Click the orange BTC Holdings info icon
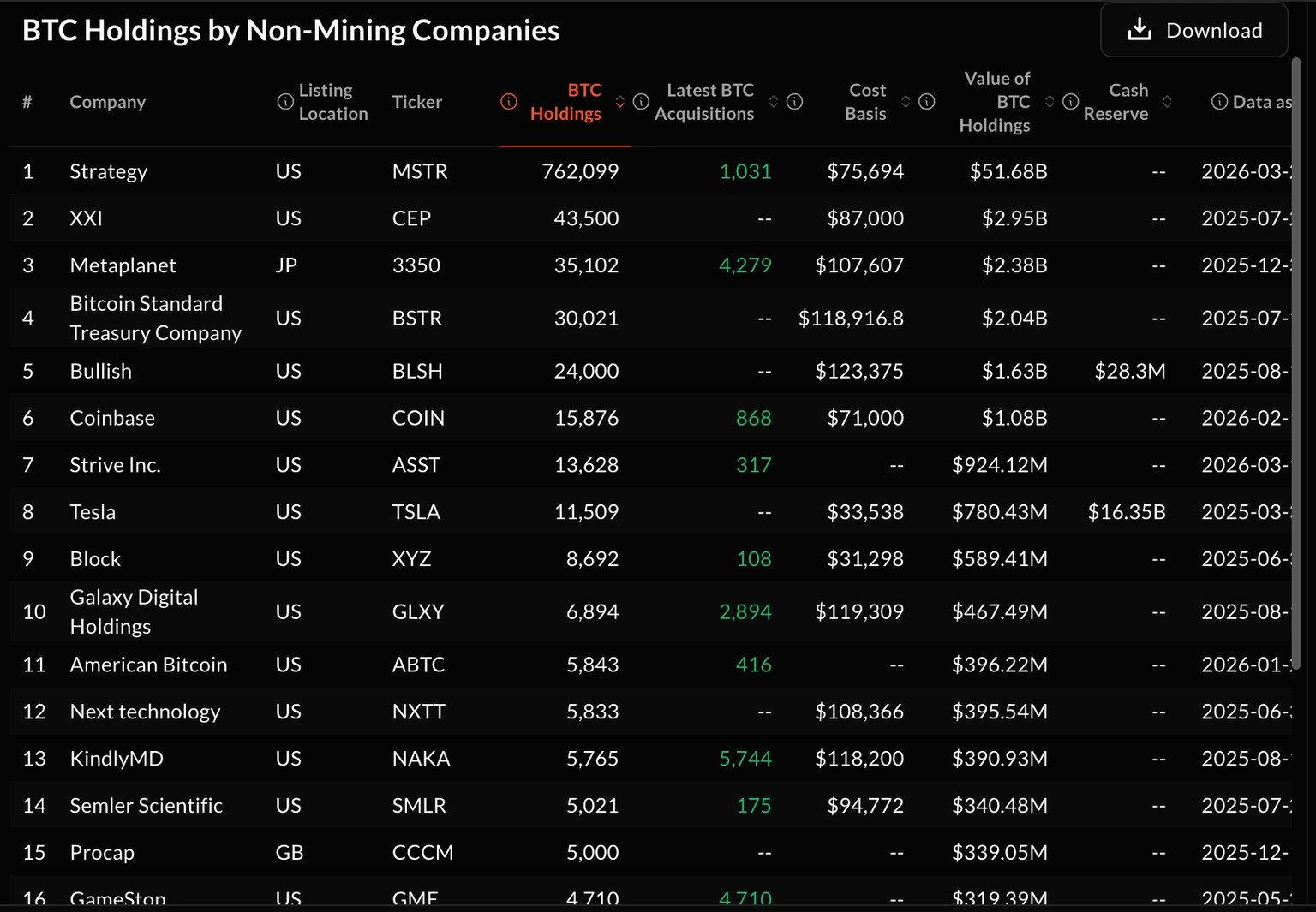 (509, 102)
